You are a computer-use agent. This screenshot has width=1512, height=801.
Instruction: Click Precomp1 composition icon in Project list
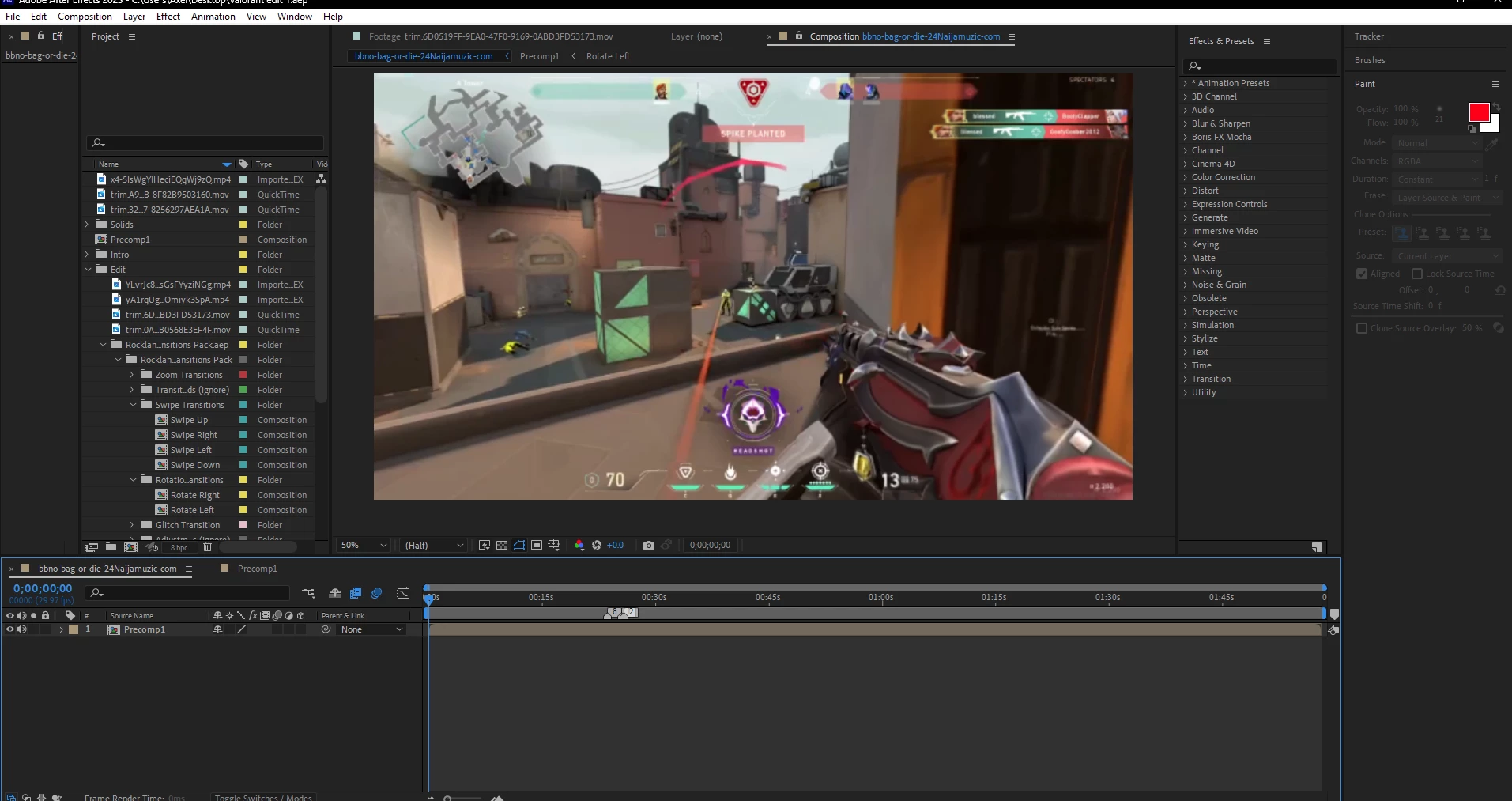101,240
